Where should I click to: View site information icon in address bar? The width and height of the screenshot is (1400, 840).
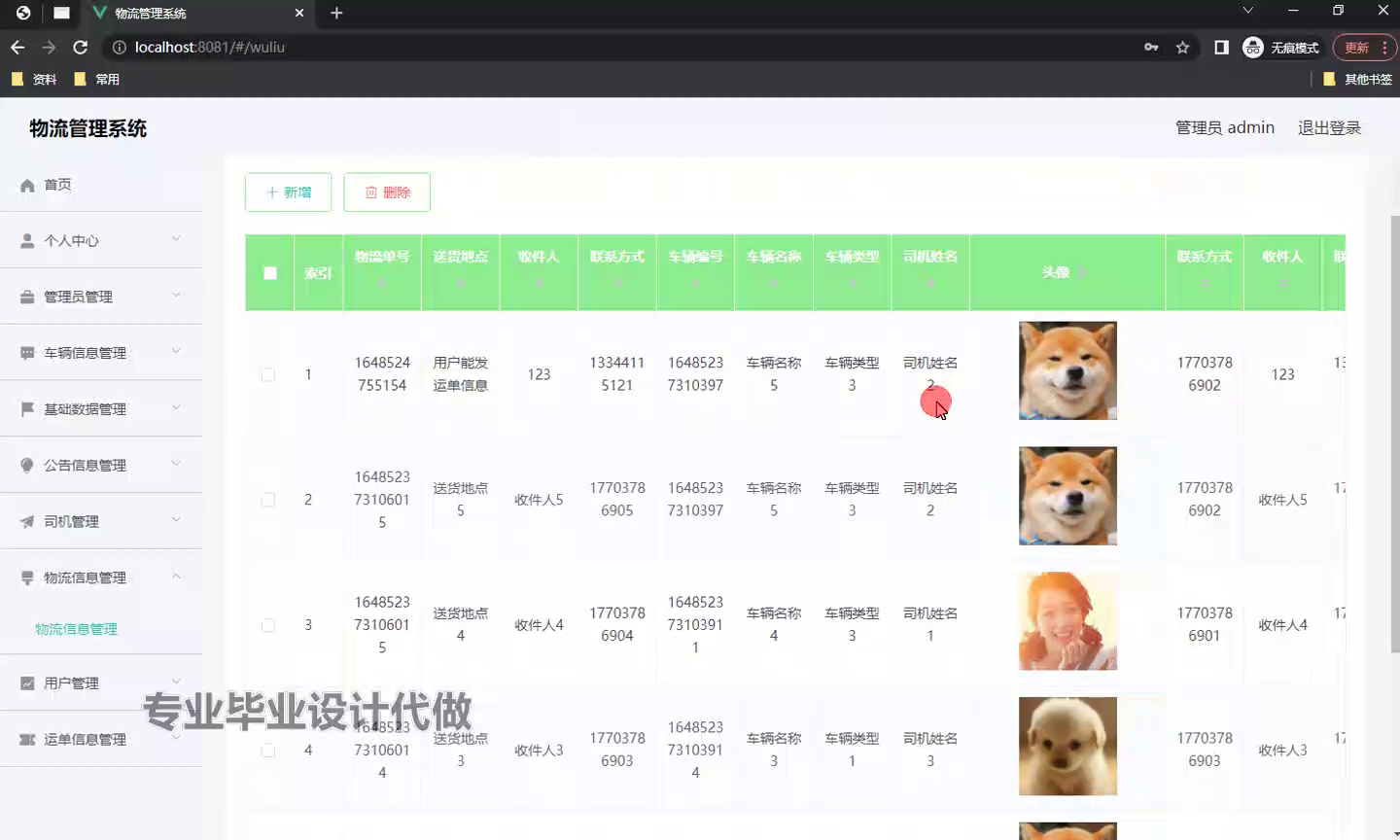tap(120, 47)
